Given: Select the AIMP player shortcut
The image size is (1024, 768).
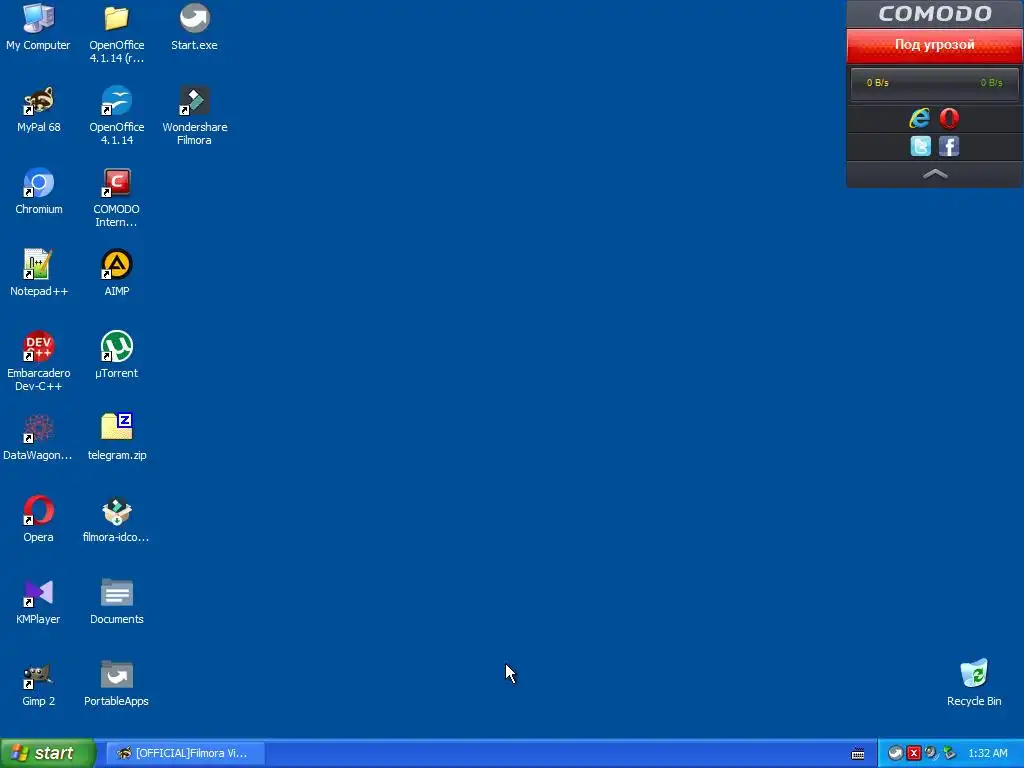Looking at the screenshot, I should 116,273.
